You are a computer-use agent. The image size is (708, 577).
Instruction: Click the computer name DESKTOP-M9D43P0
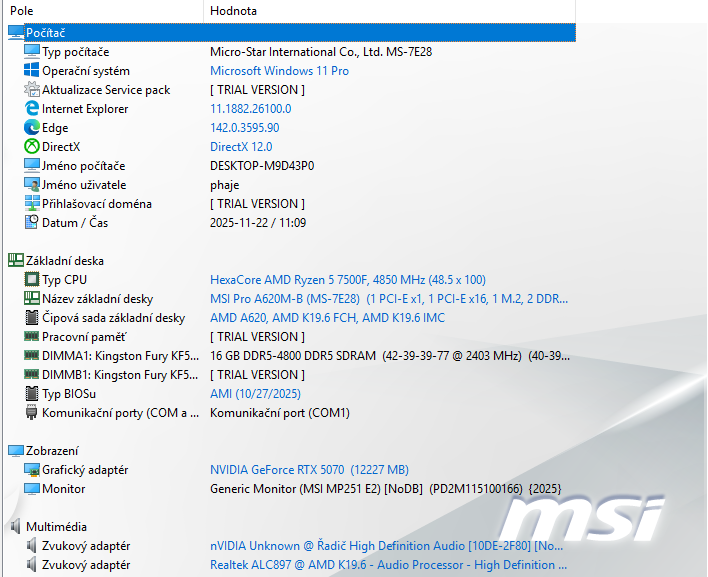coord(262,166)
